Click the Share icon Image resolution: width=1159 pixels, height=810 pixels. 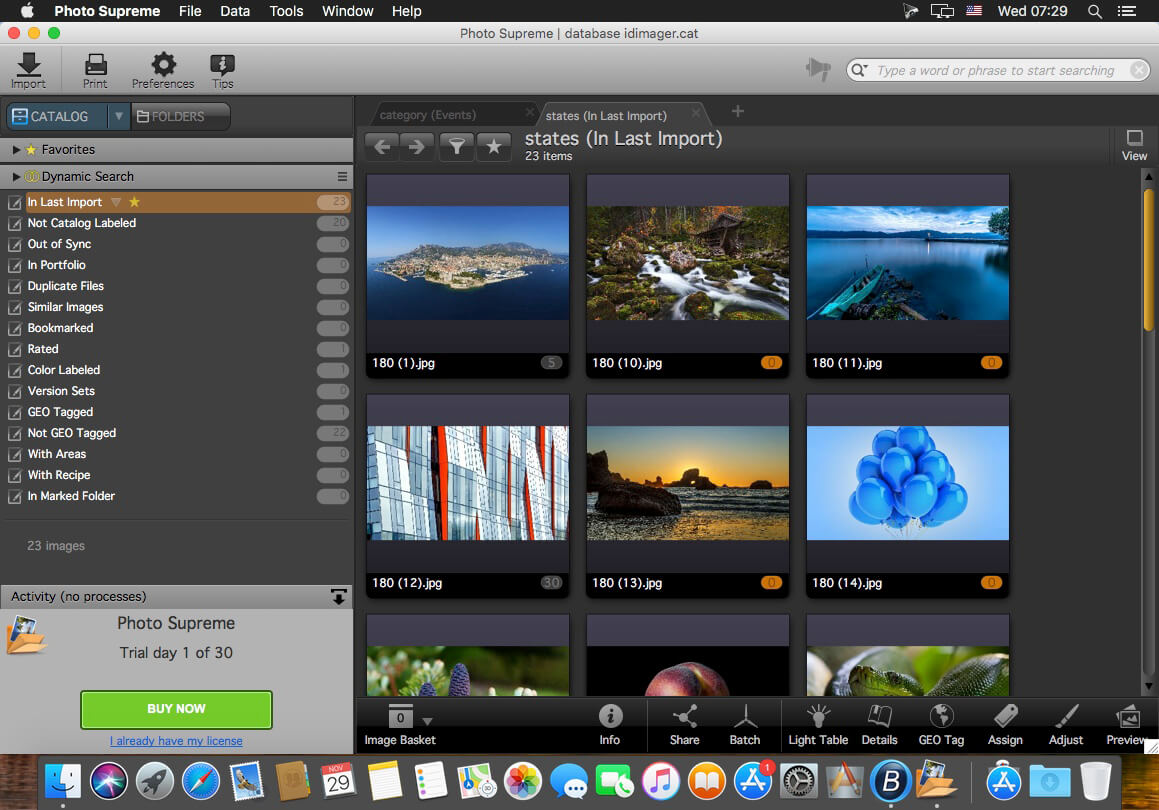[x=684, y=725]
